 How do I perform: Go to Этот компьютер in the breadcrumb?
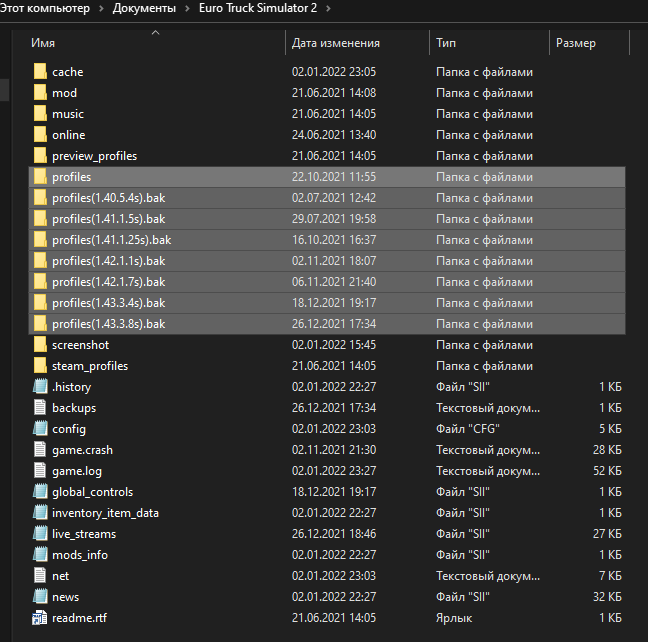coord(45,8)
